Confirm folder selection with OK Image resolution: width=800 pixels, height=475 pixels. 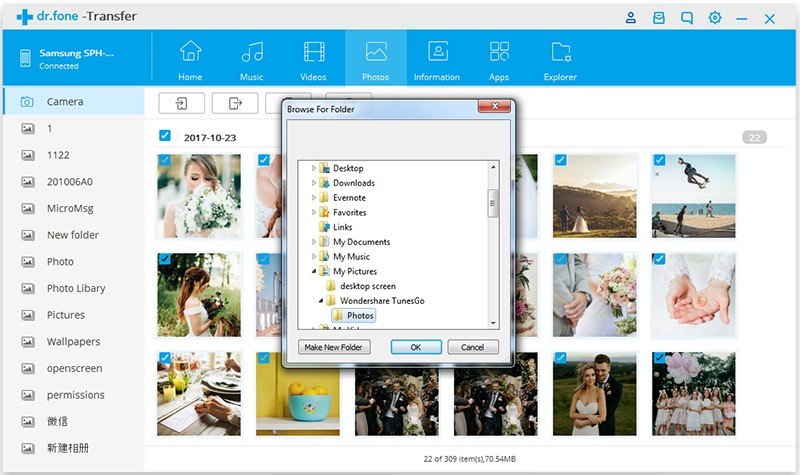(x=416, y=347)
